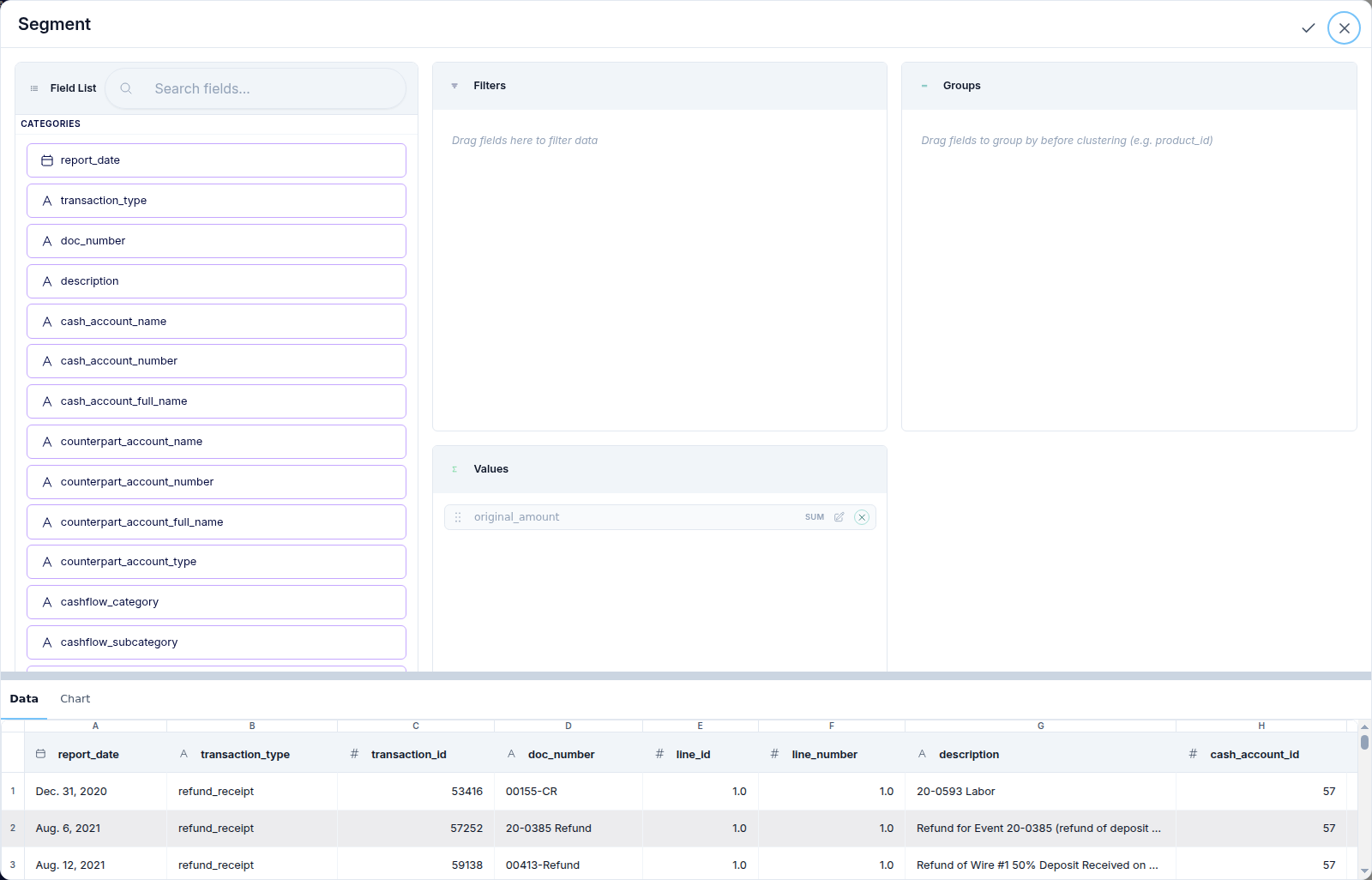Select row number 2
The width and height of the screenshot is (1372, 880).
pos(13,829)
